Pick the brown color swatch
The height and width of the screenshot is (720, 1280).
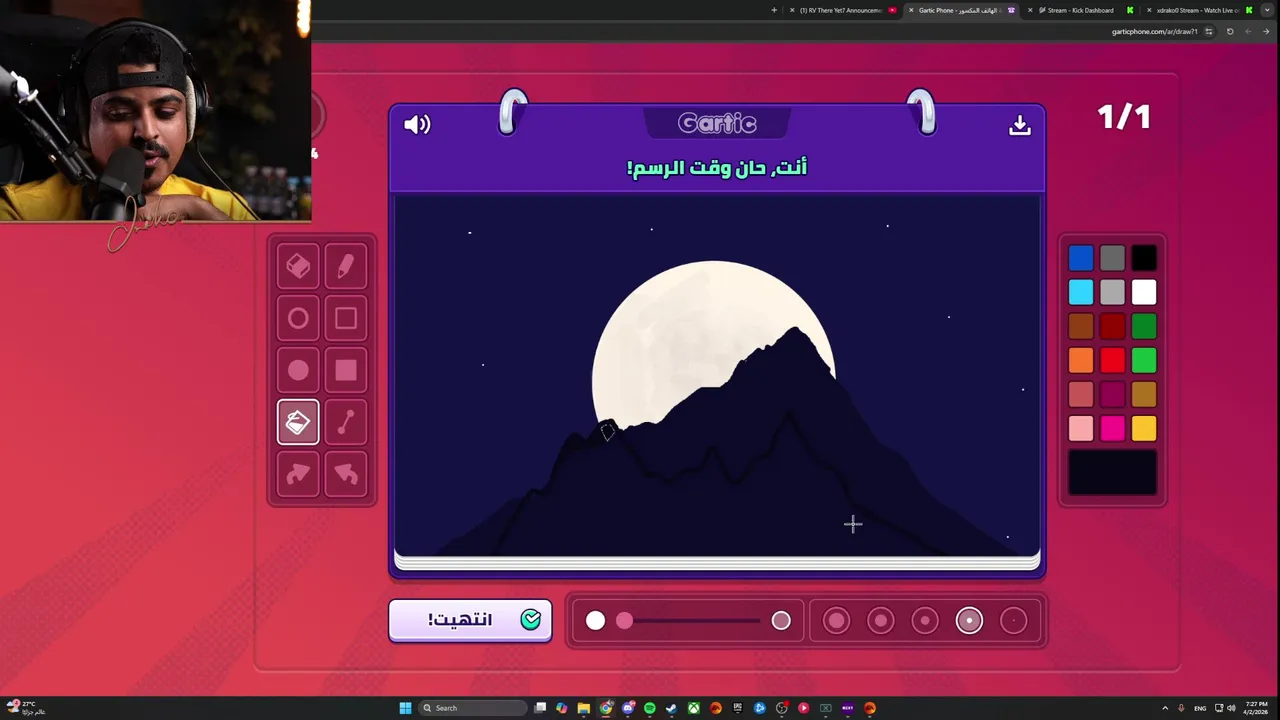(1081, 326)
